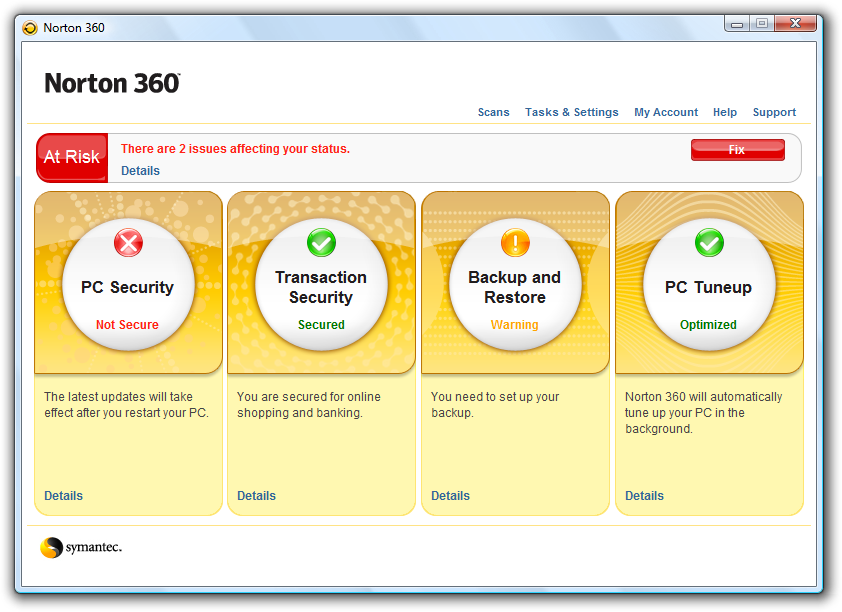Select the PC Tuneup circle
Screen dimensions: 842x612
coord(709,285)
